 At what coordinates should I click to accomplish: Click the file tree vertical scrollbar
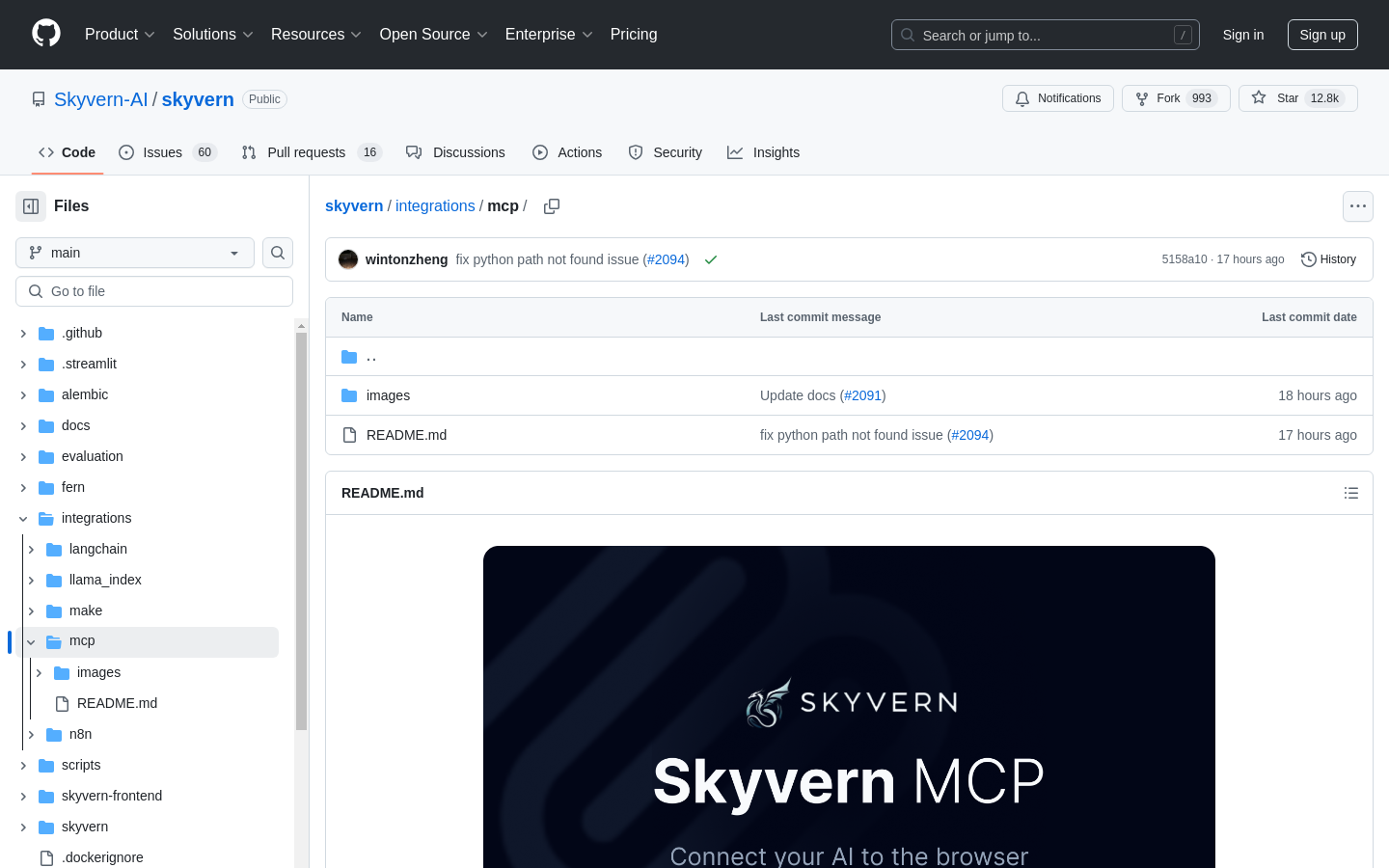click(x=301, y=530)
